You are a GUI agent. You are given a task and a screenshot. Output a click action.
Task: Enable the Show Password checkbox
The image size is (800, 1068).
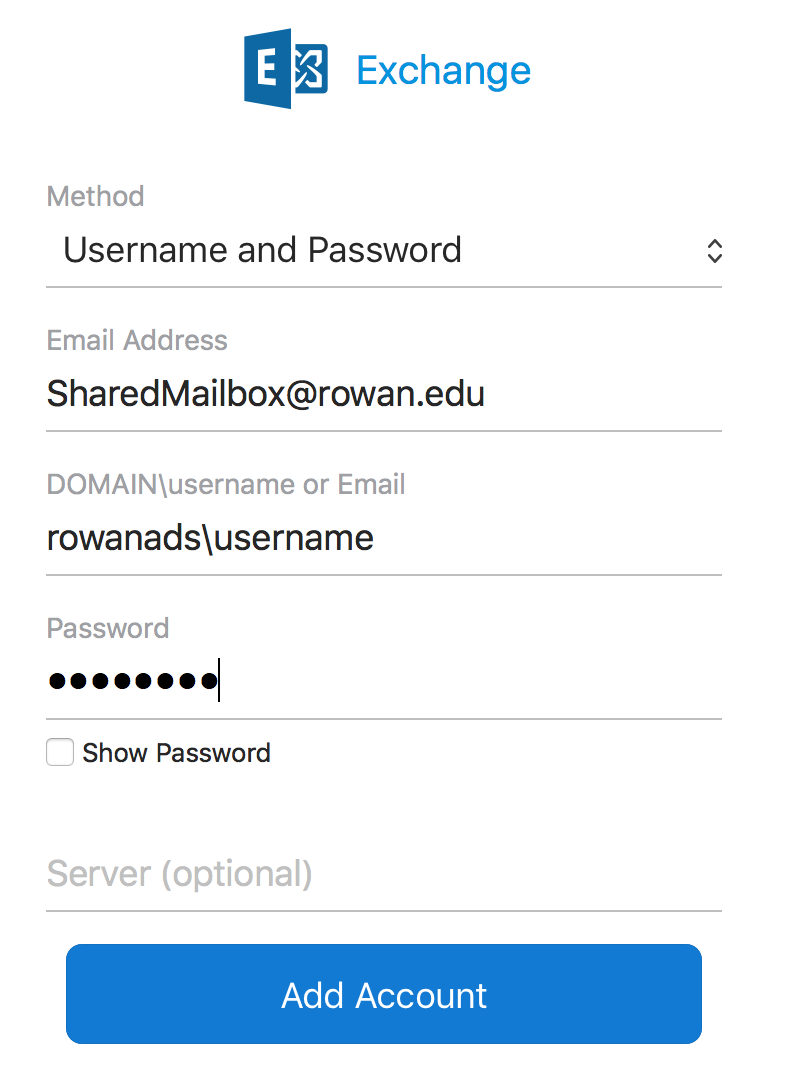60,753
